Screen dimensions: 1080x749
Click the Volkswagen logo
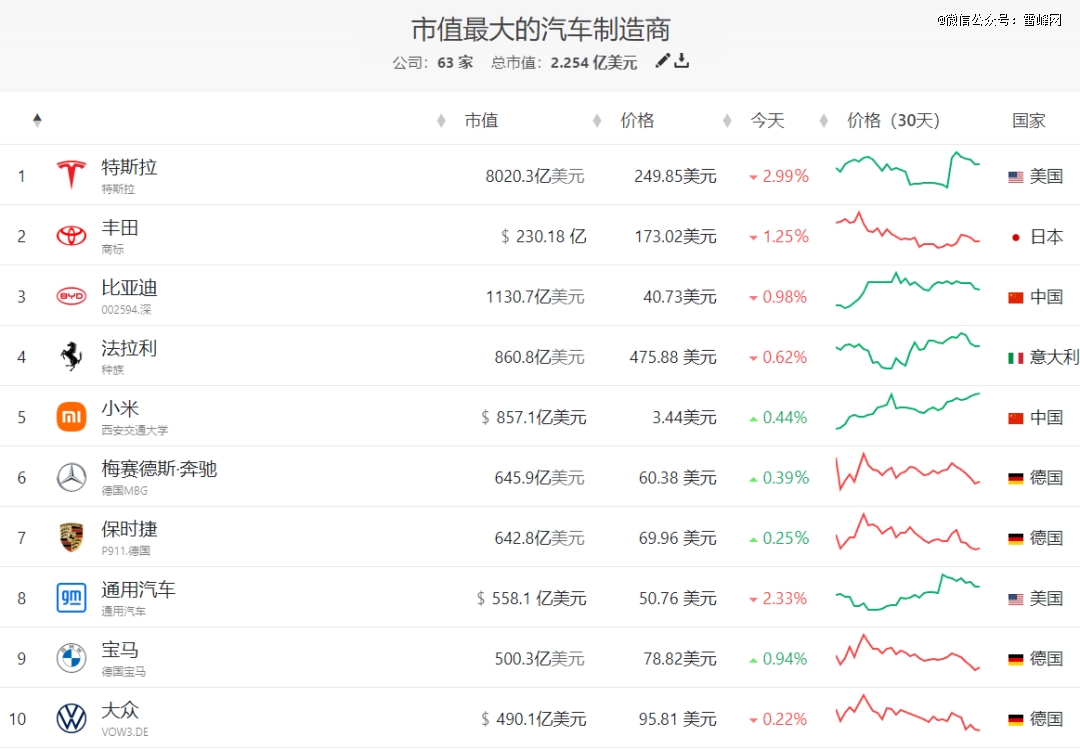click(71, 719)
